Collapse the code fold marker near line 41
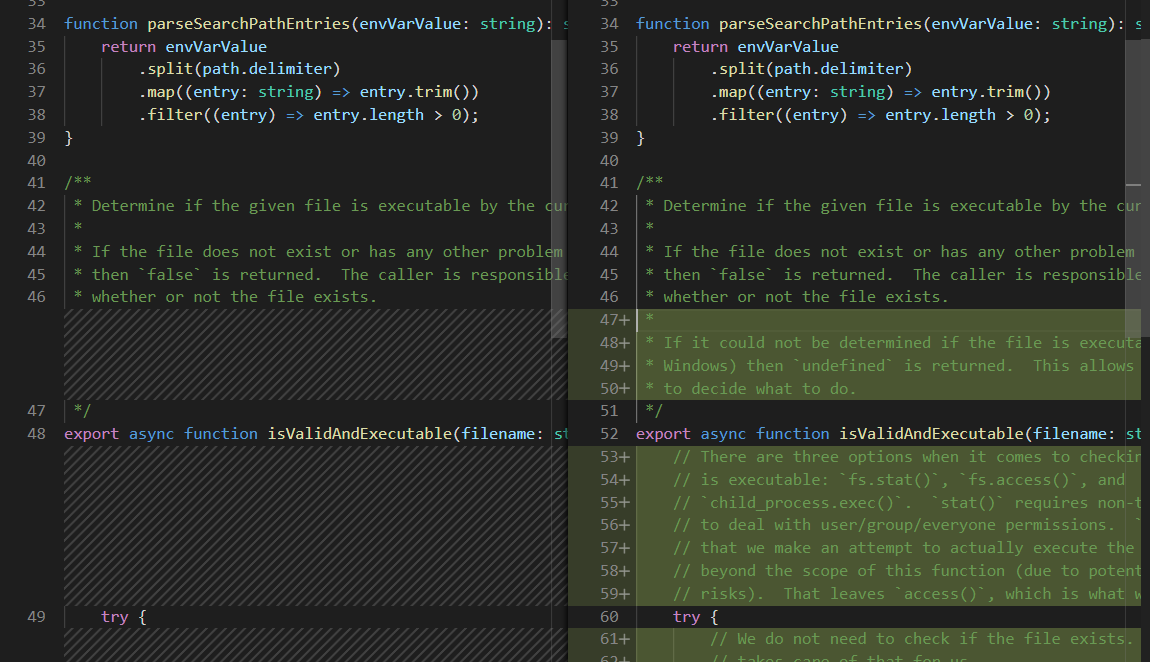1150x662 pixels. coord(52,182)
